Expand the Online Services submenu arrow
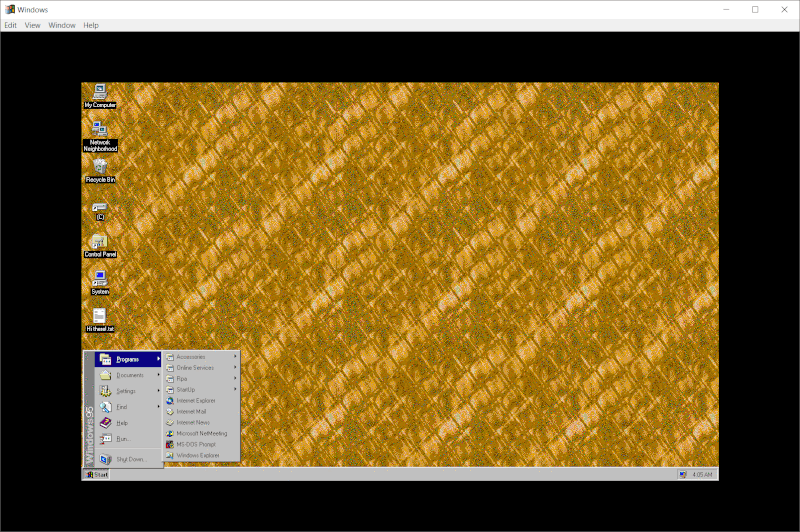 [x=235, y=367]
